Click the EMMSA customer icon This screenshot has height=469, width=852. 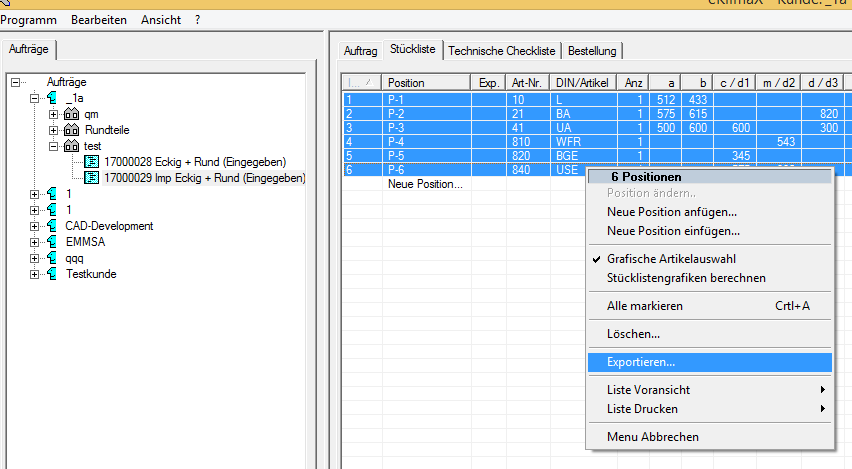pyautogui.click(x=52, y=242)
